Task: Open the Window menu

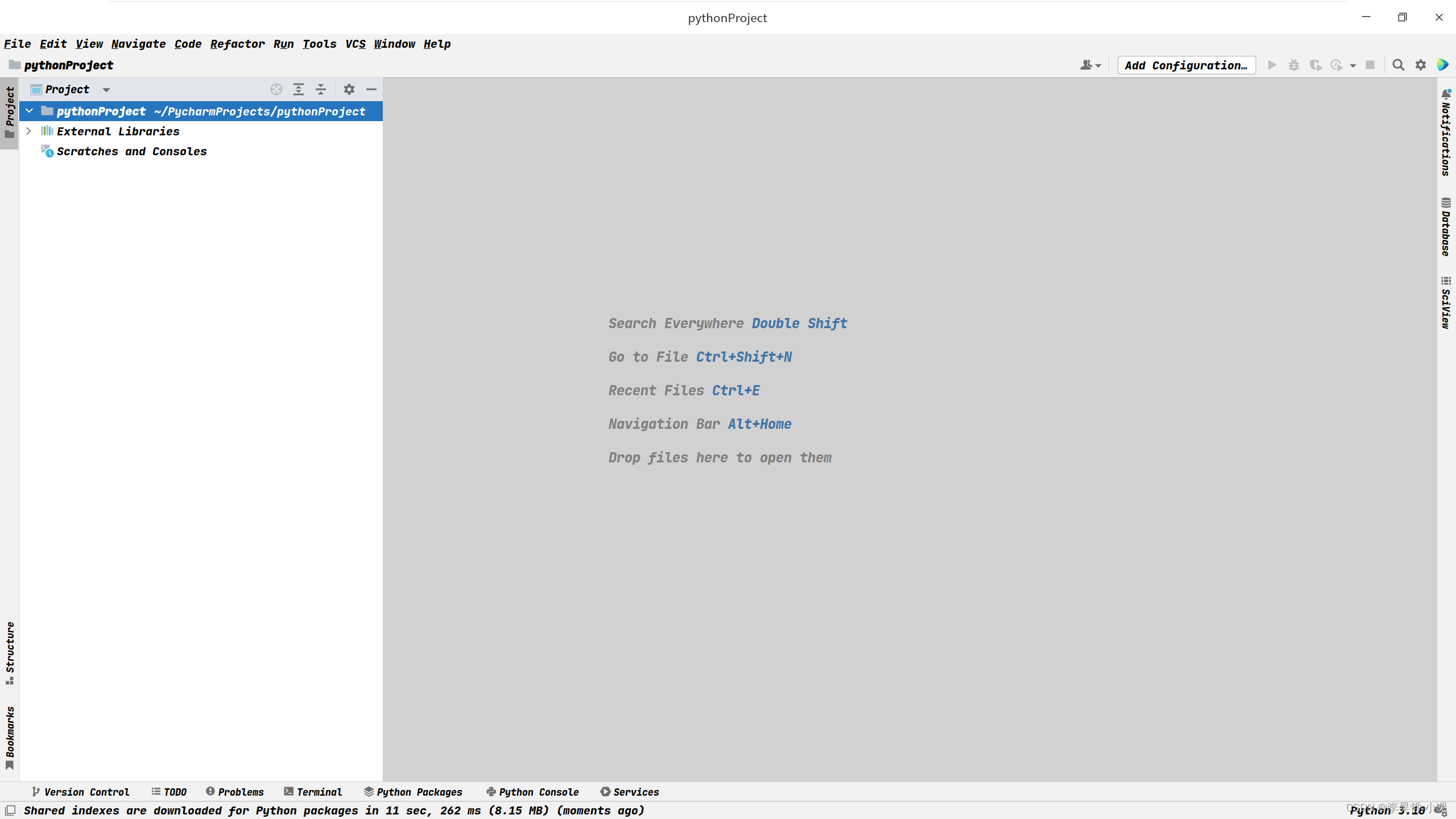Action: (394, 44)
